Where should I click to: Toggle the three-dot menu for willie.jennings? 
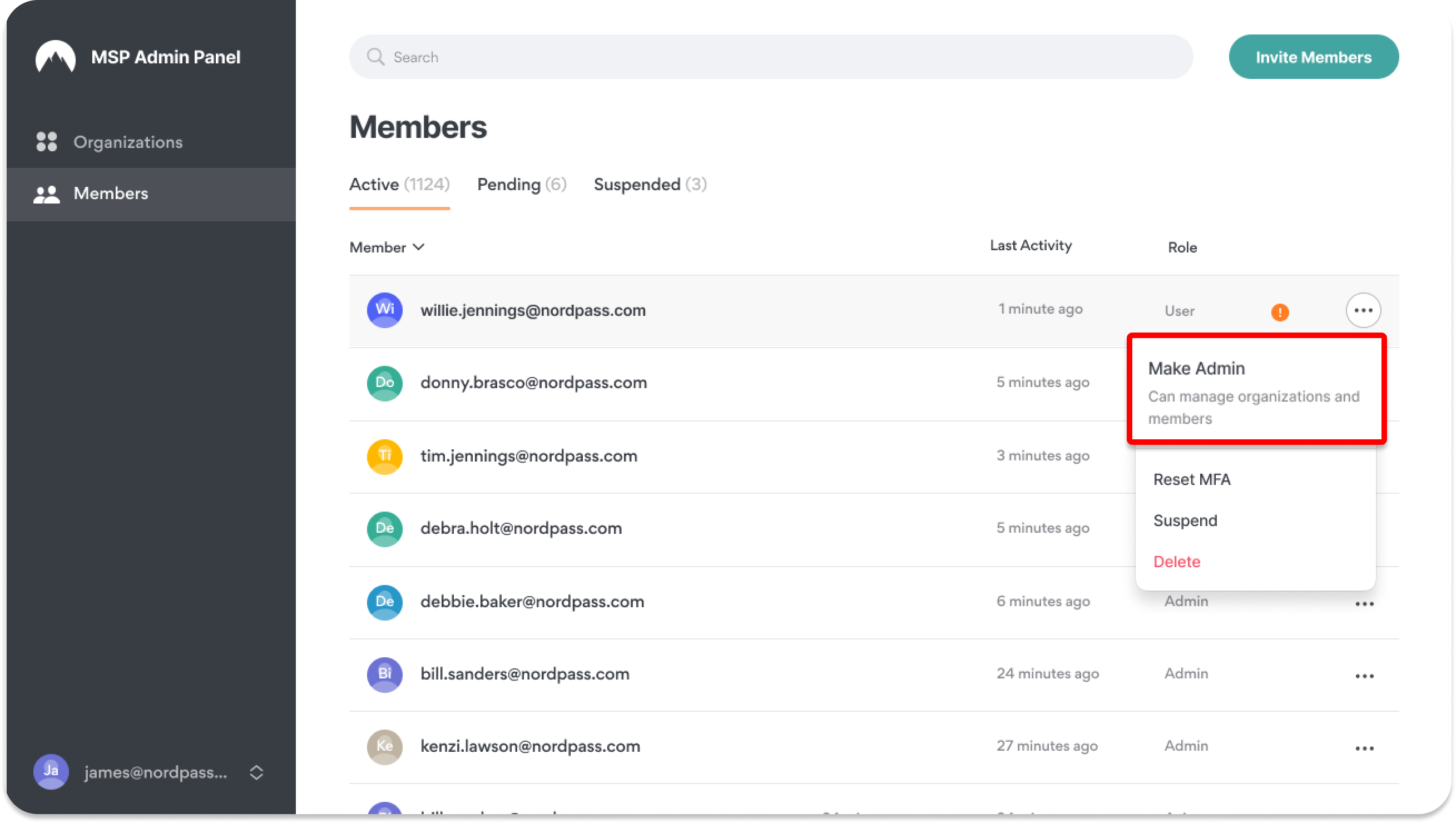[1363, 310]
